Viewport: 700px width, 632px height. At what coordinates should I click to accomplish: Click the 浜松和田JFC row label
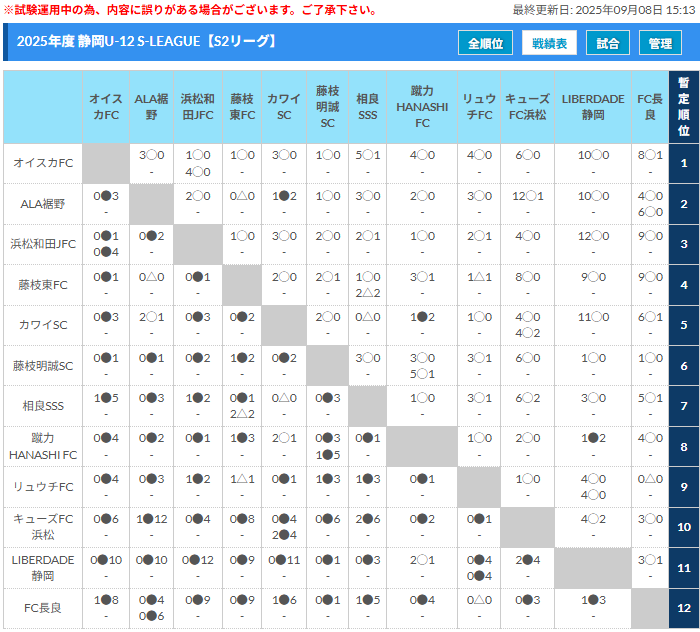pos(43,244)
